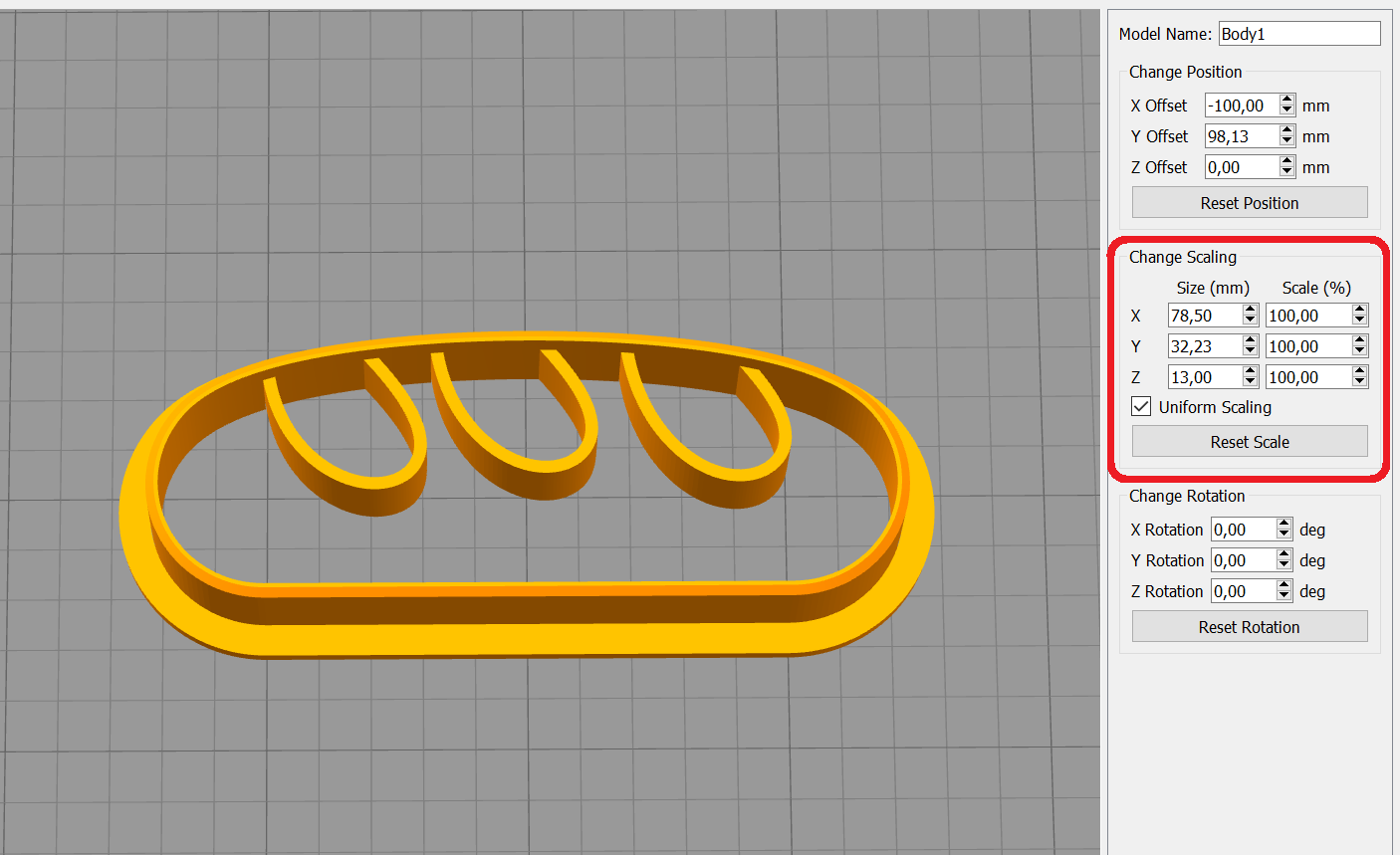The height and width of the screenshot is (855, 1400).
Task: Click the Reset Scale button
Action: (1250, 442)
